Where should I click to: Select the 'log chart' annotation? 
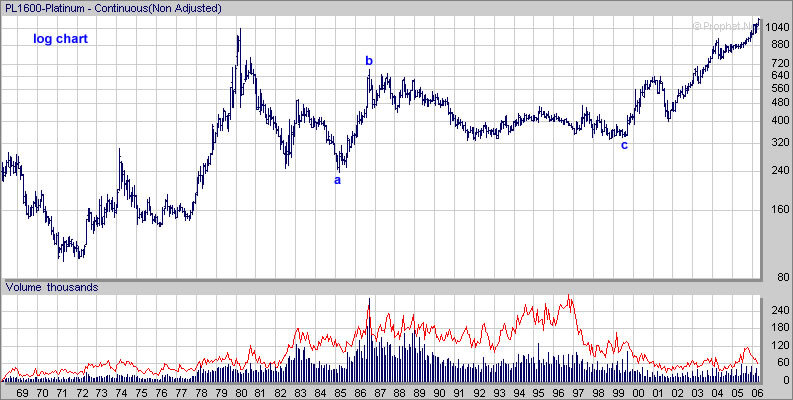[x=60, y=39]
